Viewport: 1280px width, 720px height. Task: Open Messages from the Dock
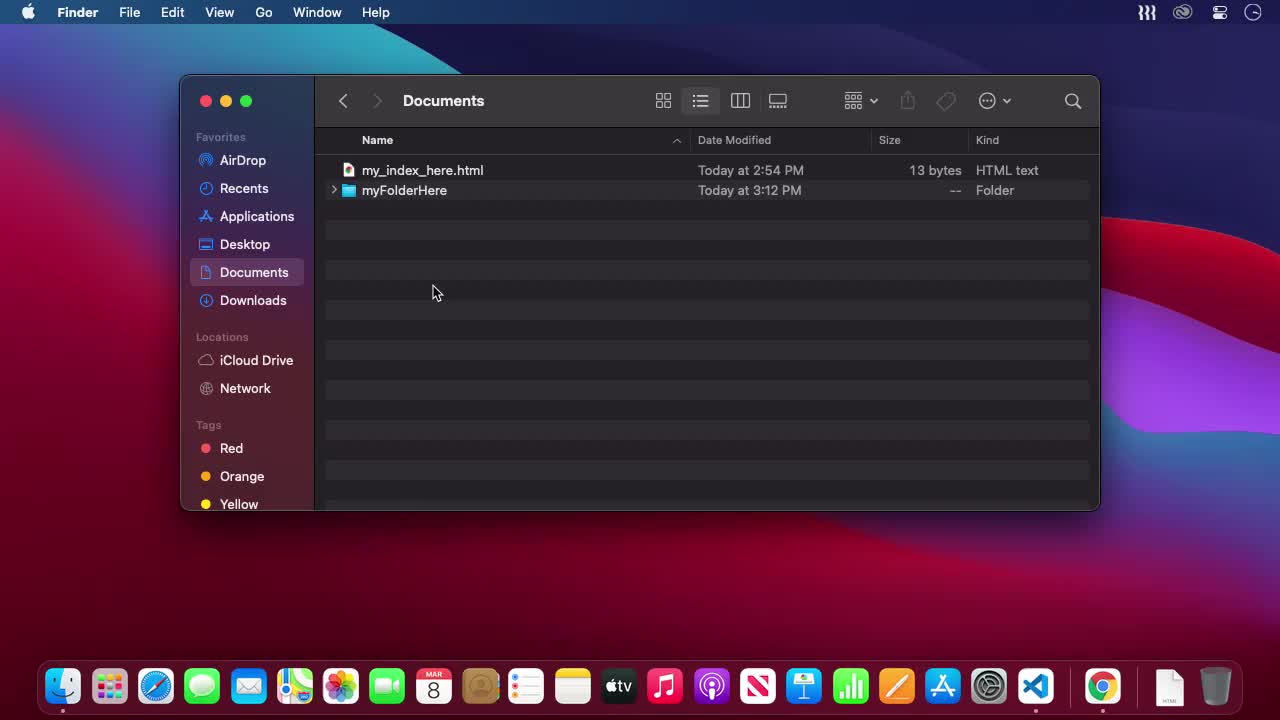coord(202,686)
